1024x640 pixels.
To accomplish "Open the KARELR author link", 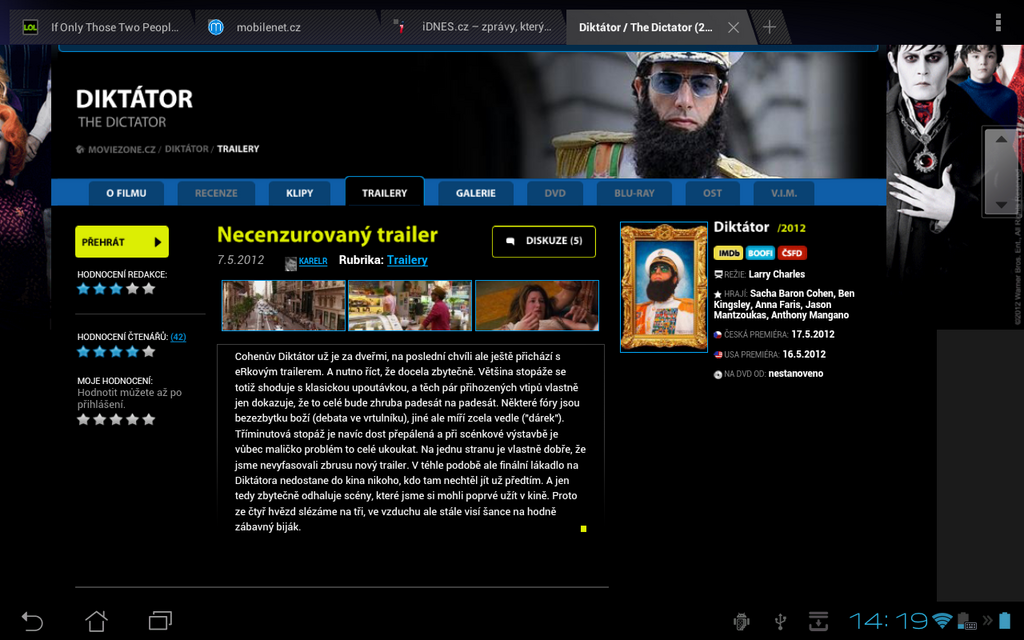I will [312, 261].
